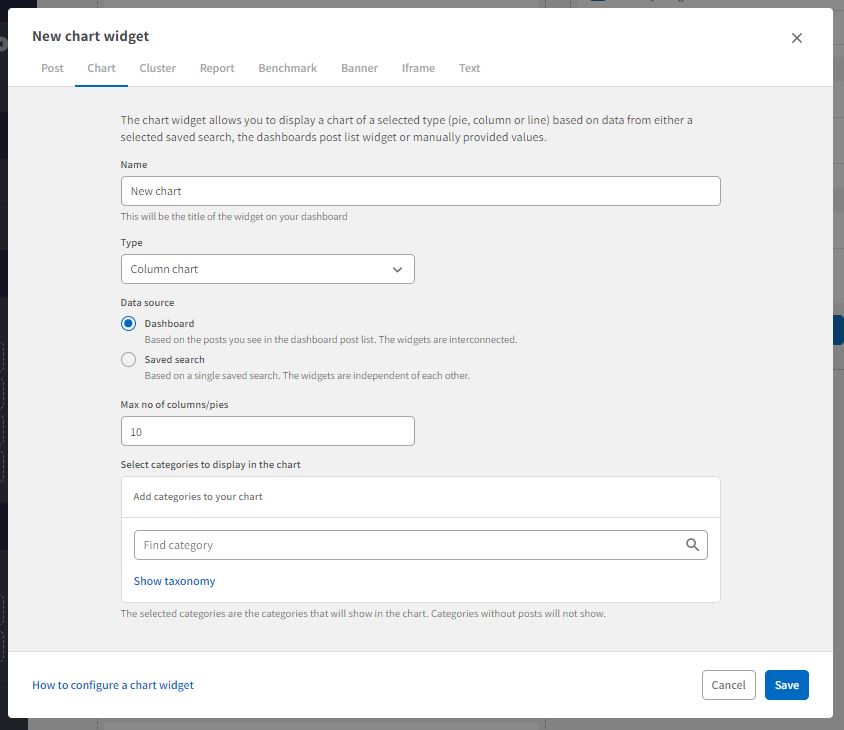Close the New chart widget dialog

(797, 38)
